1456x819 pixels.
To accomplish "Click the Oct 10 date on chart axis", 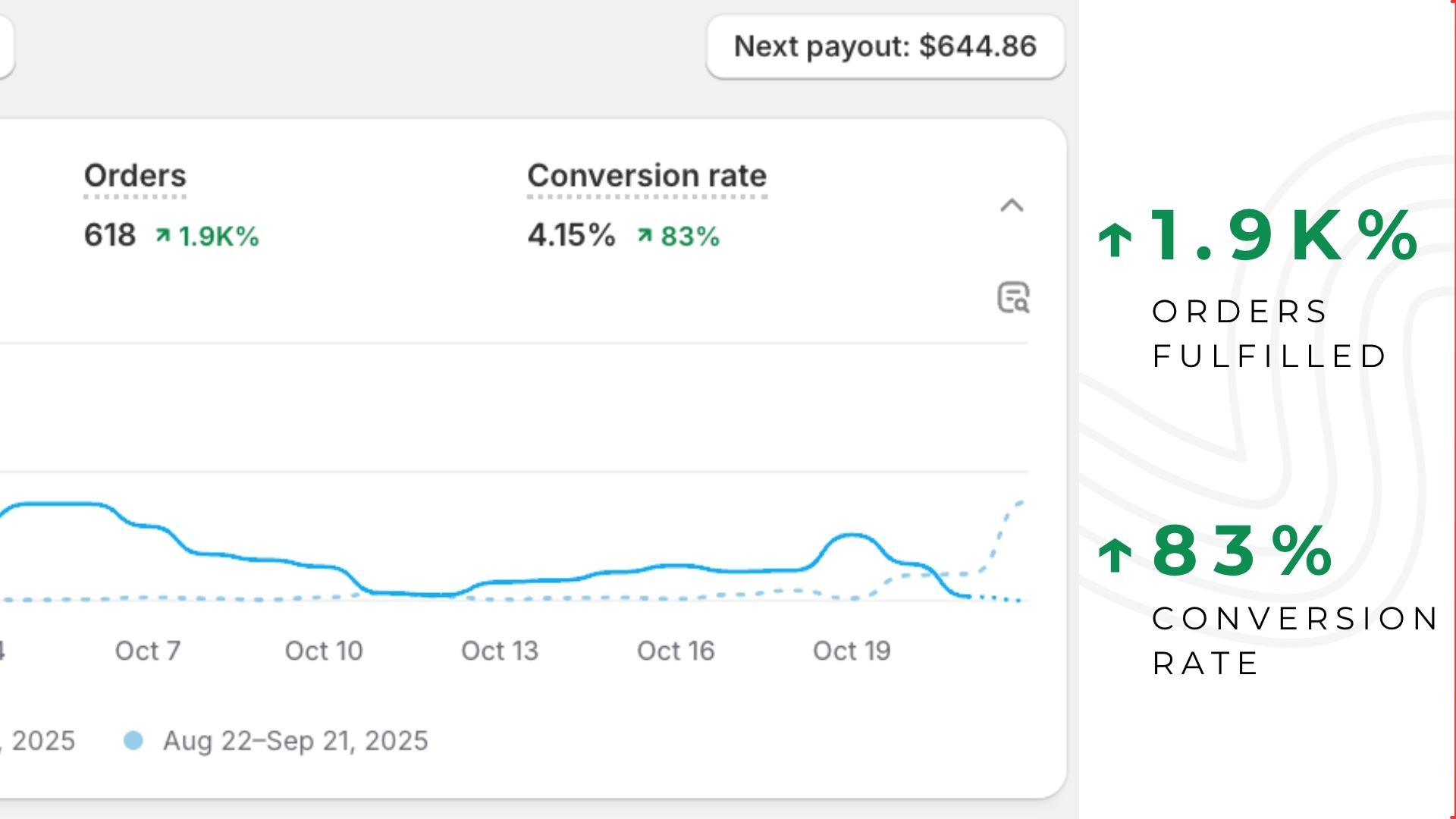I will point(324,651).
